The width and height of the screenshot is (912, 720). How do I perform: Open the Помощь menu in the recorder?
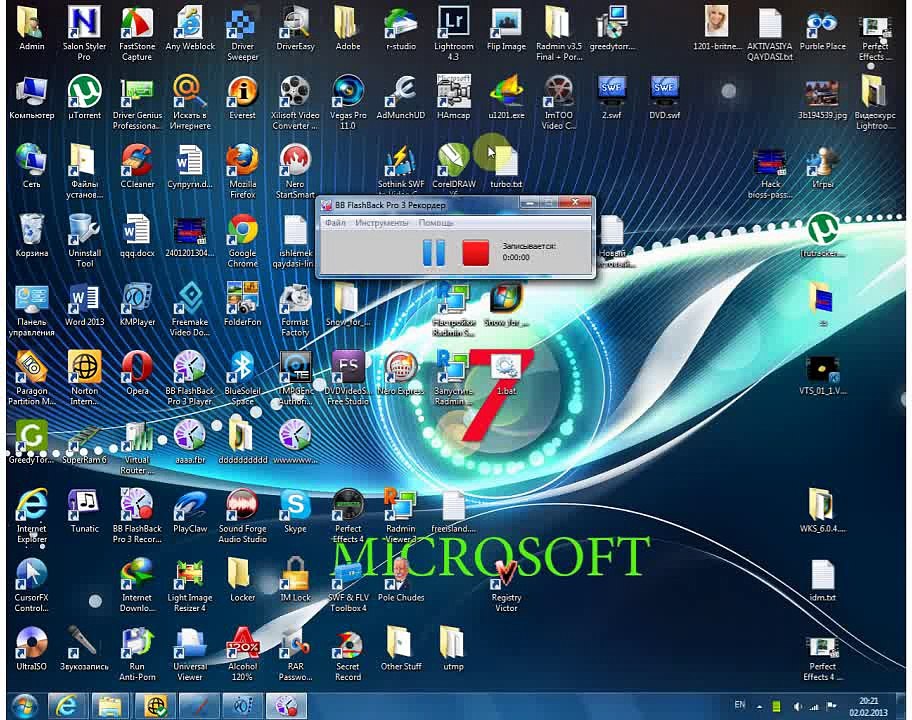(x=436, y=223)
